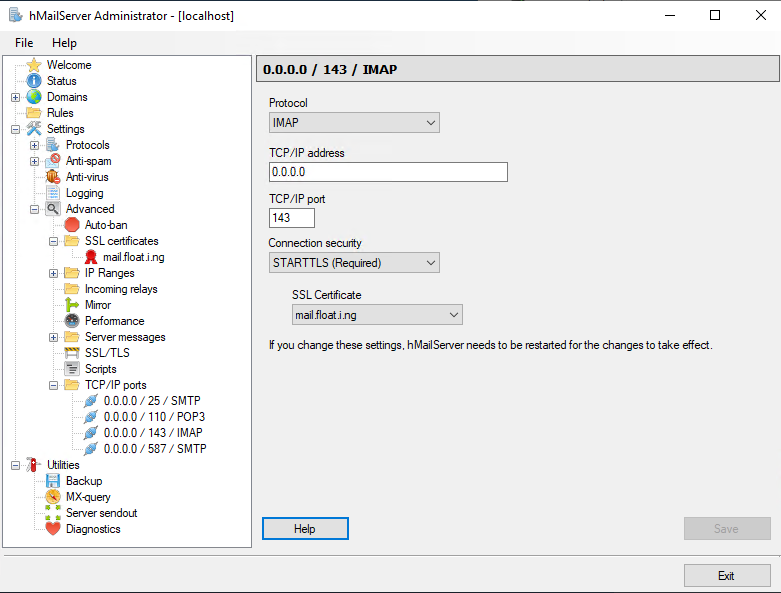Screen dimensions: 781x593
Task: Maximize the hMailServer Administrator window
Action: click(x=715, y=15)
